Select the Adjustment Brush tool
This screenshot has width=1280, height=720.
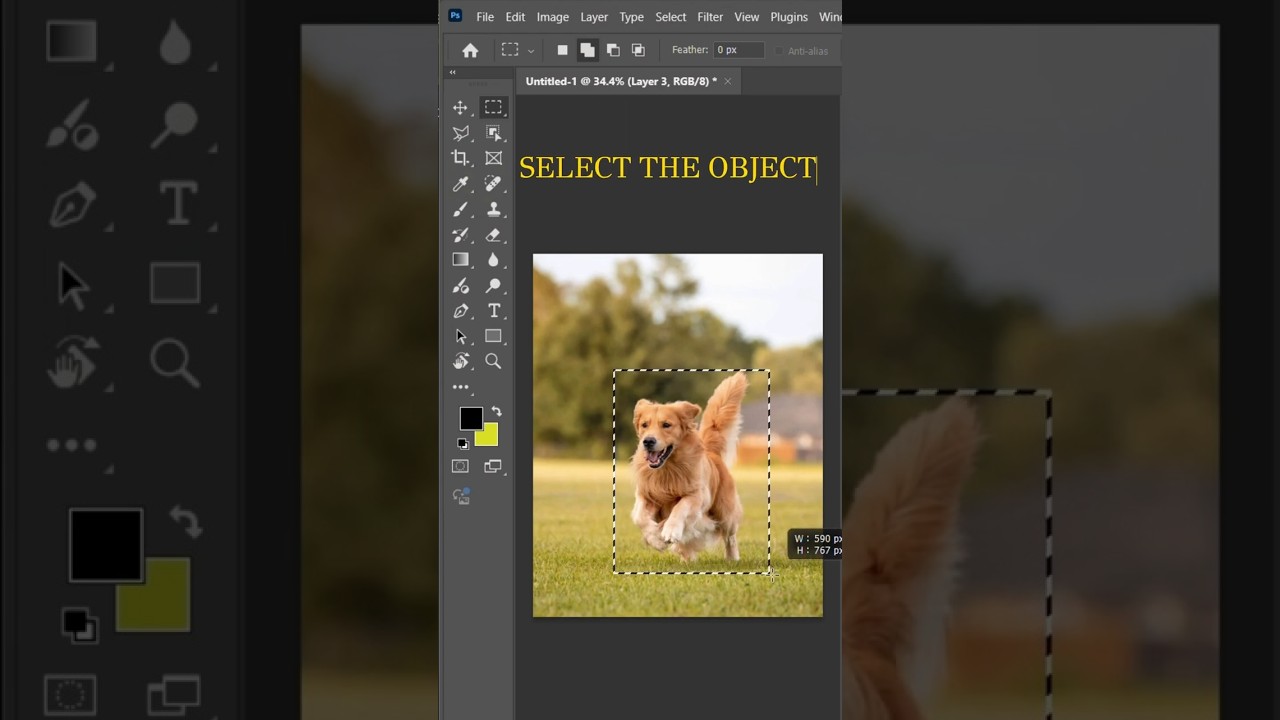460,286
